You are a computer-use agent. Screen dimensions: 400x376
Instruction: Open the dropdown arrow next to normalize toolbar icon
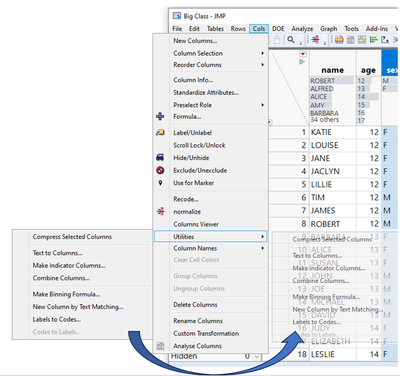tap(325, 43)
